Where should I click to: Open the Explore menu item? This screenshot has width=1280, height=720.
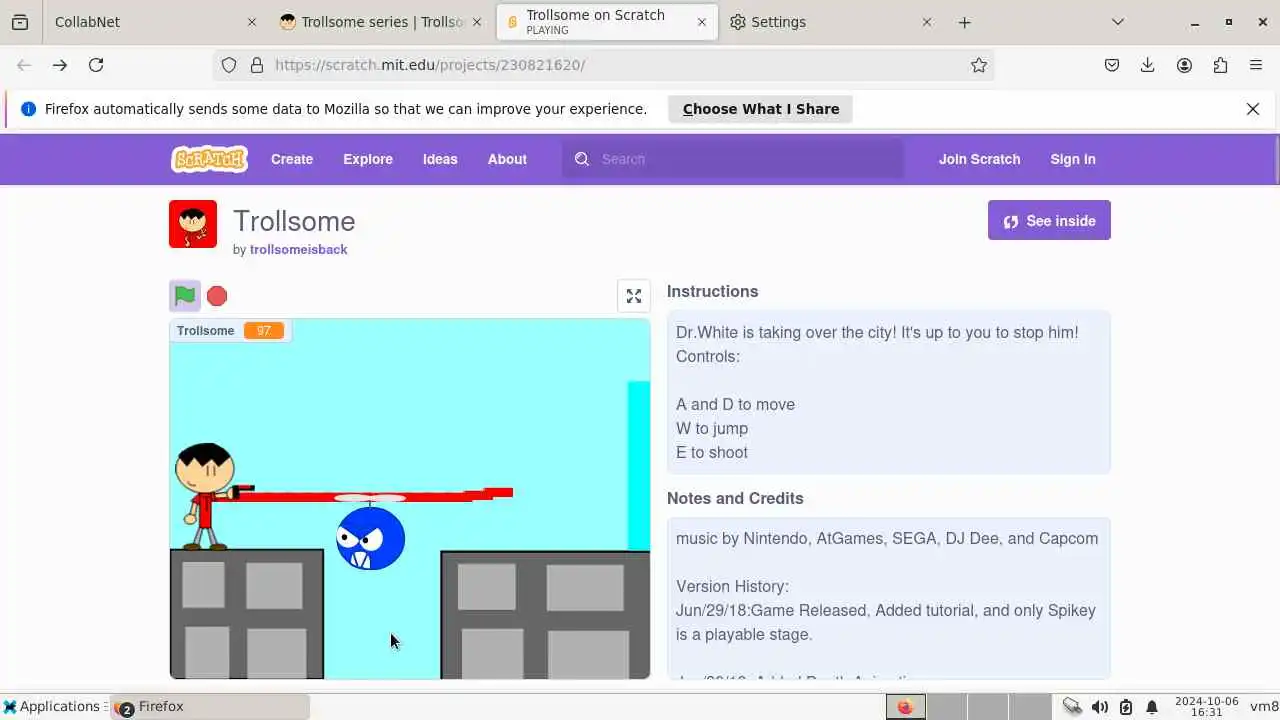tap(368, 159)
